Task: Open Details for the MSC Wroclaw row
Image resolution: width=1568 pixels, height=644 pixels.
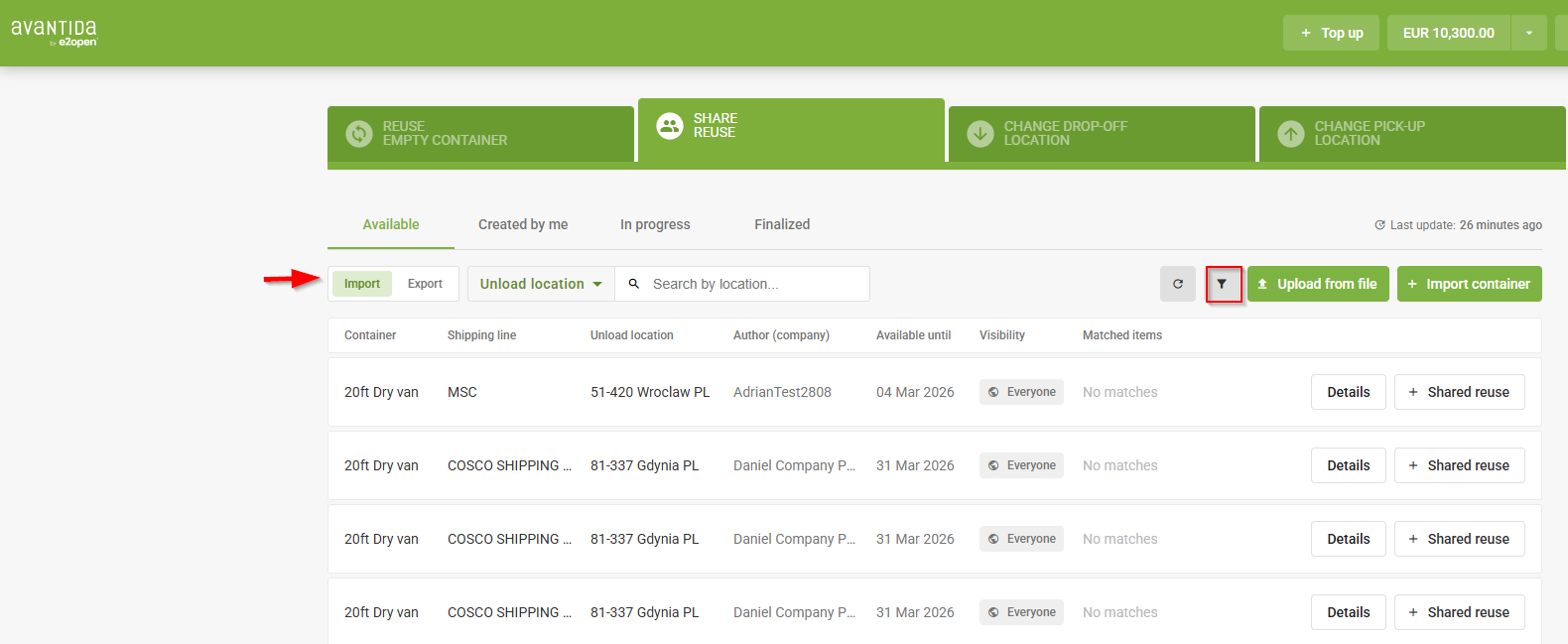Action: click(1349, 392)
